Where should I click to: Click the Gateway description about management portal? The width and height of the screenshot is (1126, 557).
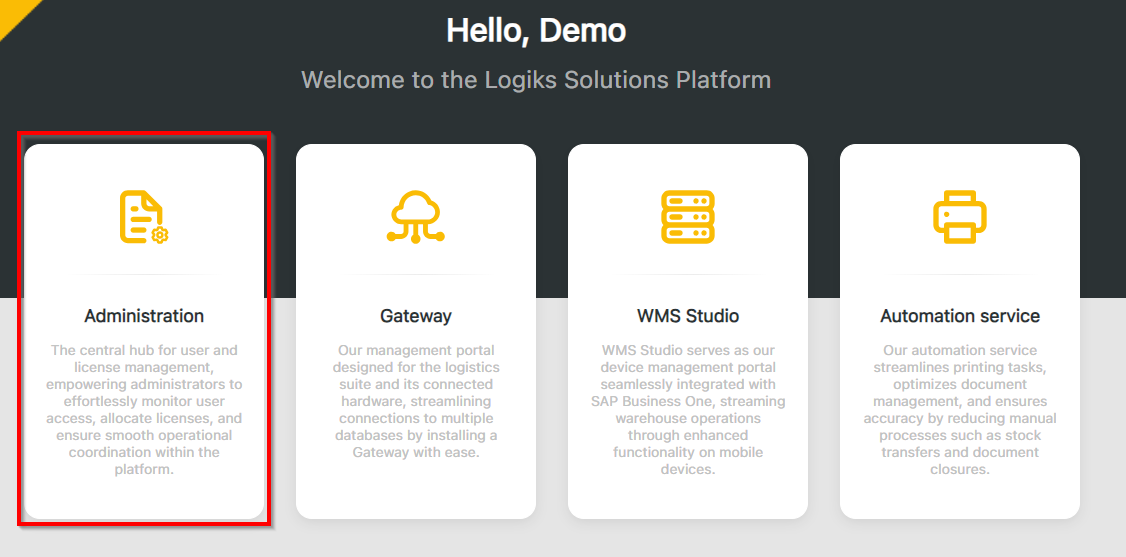[416, 402]
